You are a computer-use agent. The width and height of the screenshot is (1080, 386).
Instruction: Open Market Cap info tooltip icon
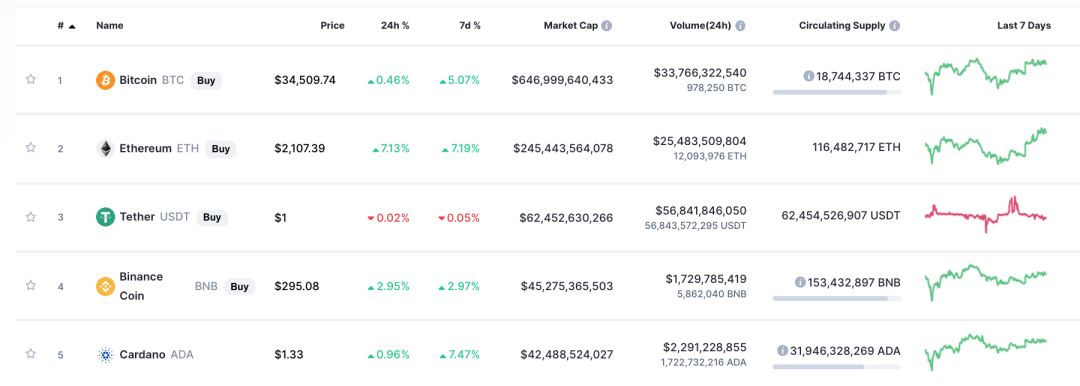606,26
